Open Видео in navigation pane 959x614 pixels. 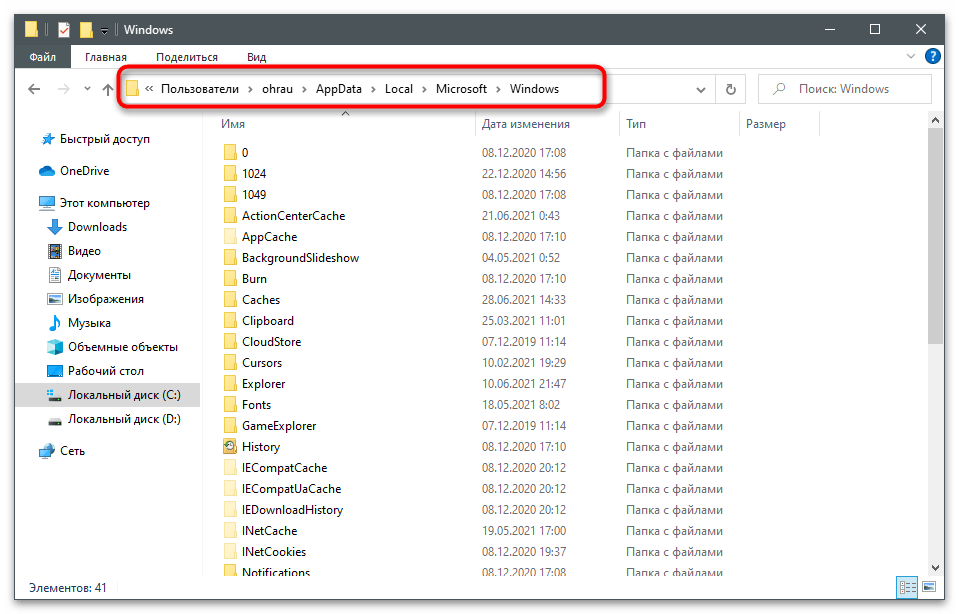tap(84, 251)
